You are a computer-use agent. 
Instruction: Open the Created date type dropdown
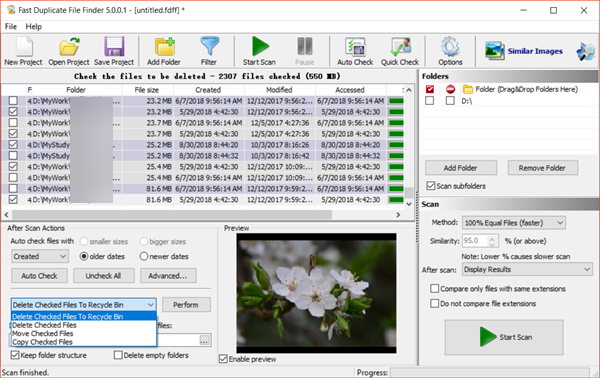[x=40, y=256]
